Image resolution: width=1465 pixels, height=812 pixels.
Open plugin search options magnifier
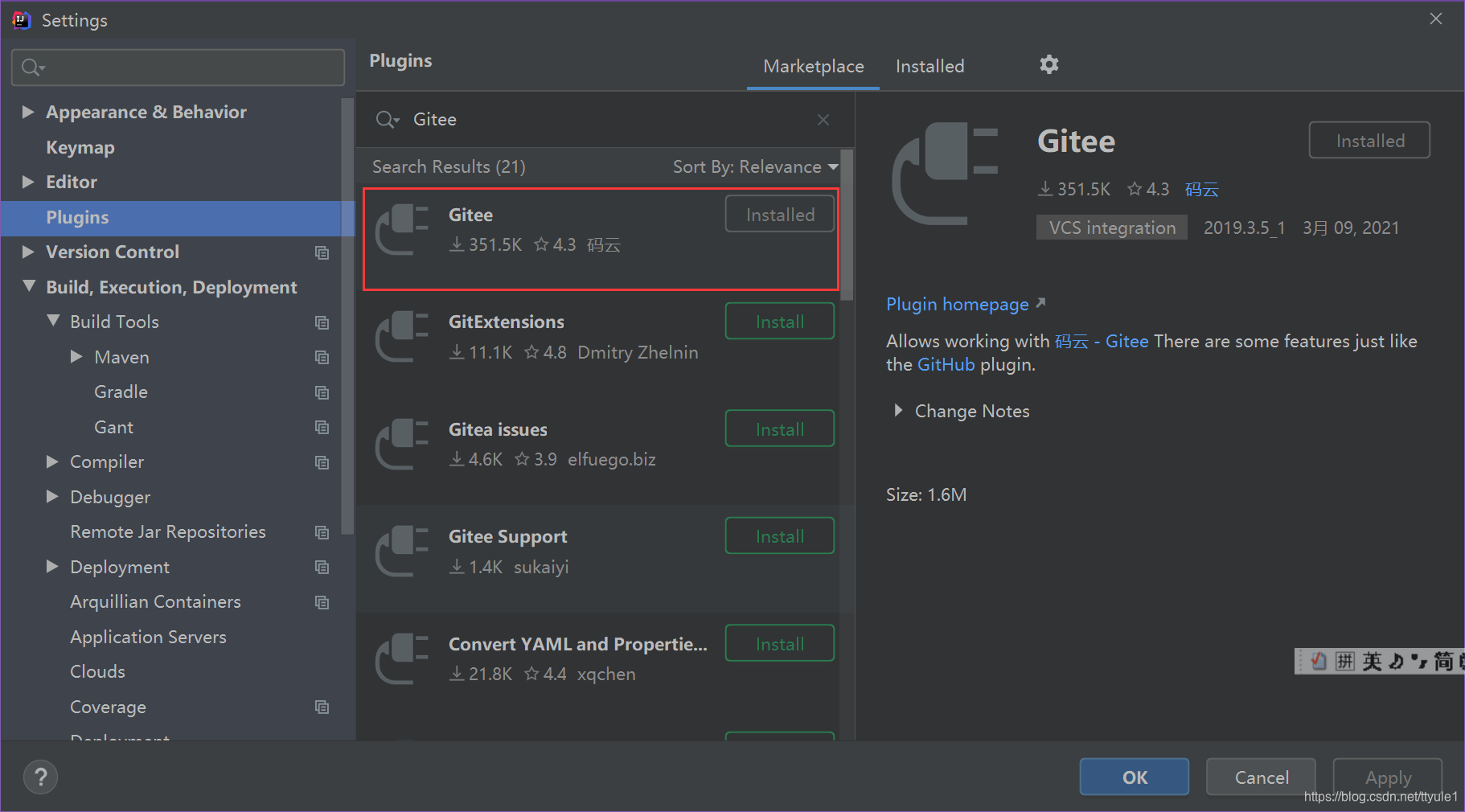pos(387,120)
